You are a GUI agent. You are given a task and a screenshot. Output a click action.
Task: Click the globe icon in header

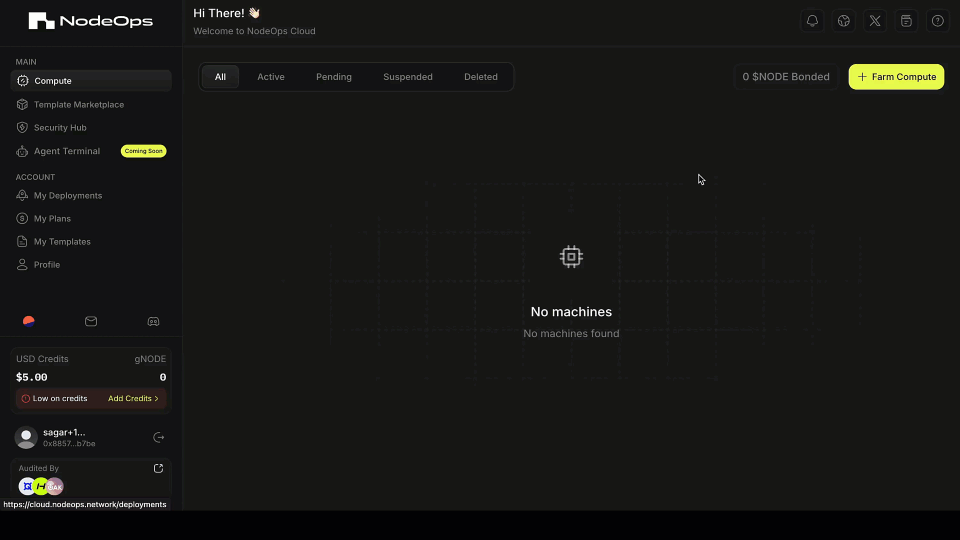[x=844, y=21]
